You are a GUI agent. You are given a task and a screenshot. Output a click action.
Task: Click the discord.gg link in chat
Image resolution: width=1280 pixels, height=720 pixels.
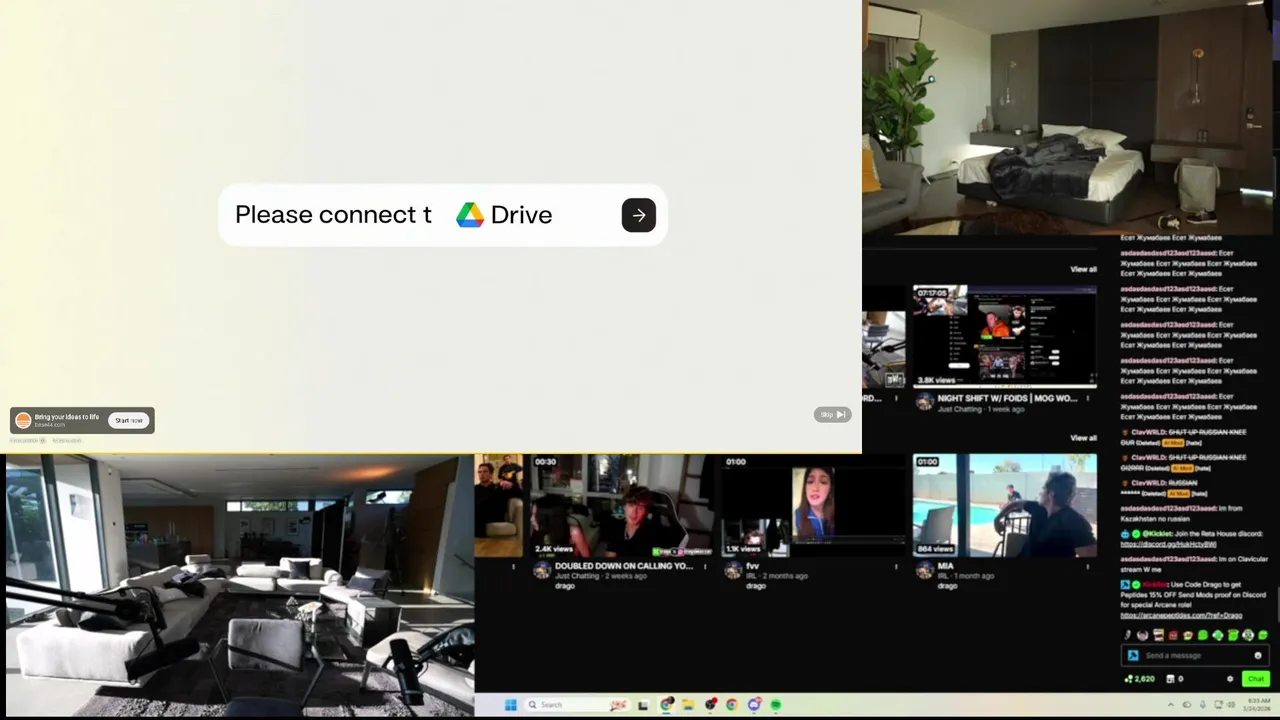(x=1168, y=544)
